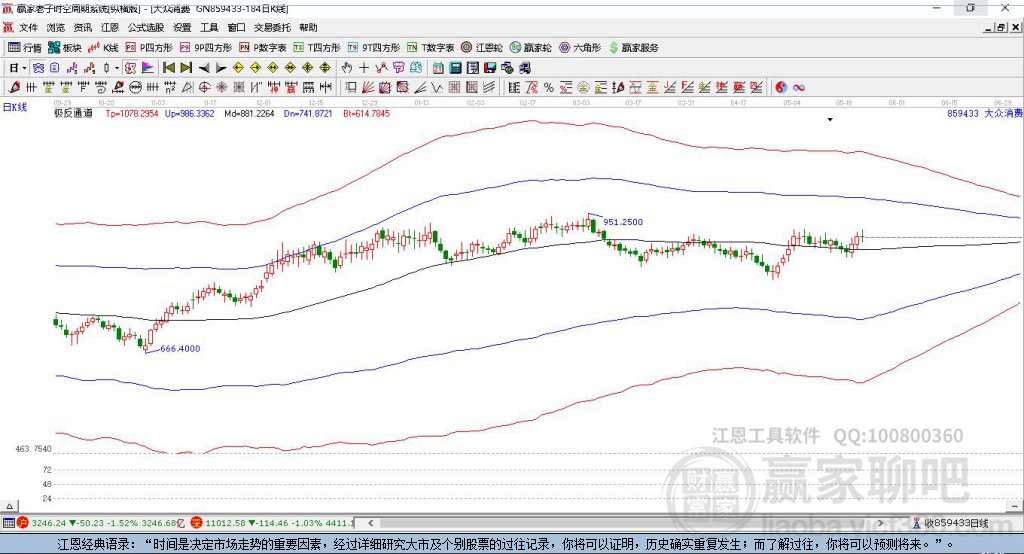
Task: Click the Md=881.2264 indicator value
Action: (249, 114)
